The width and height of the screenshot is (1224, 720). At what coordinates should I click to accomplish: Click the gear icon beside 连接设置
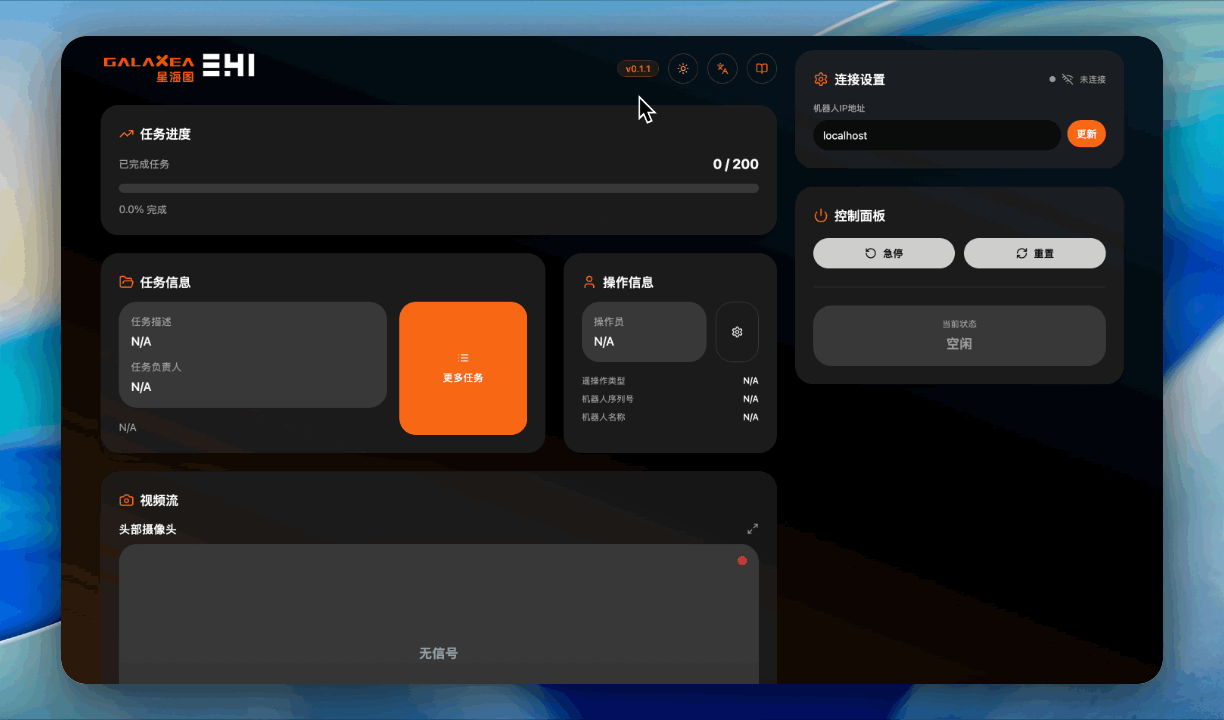[x=821, y=79]
